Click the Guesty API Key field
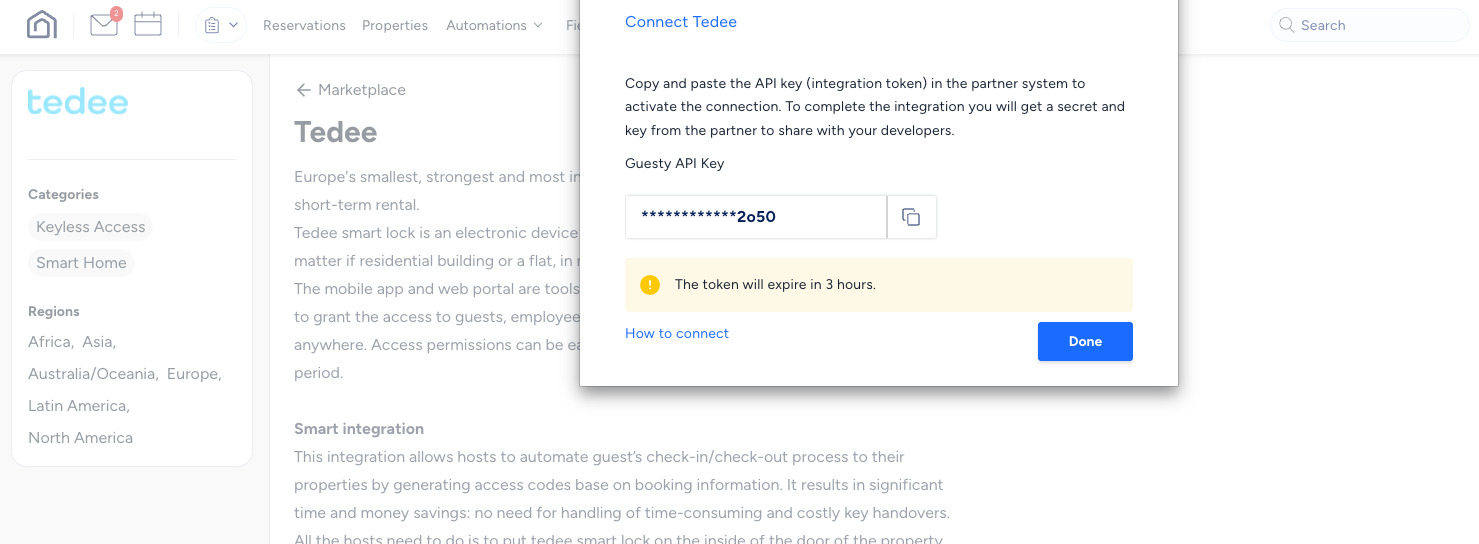Image resolution: width=1479 pixels, height=544 pixels. click(x=755, y=217)
